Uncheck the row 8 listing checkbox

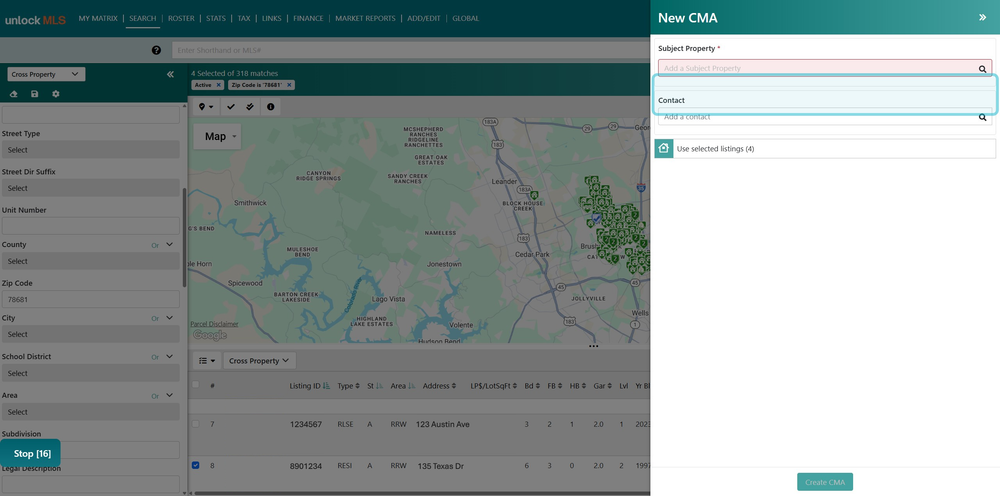(x=196, y=465)
